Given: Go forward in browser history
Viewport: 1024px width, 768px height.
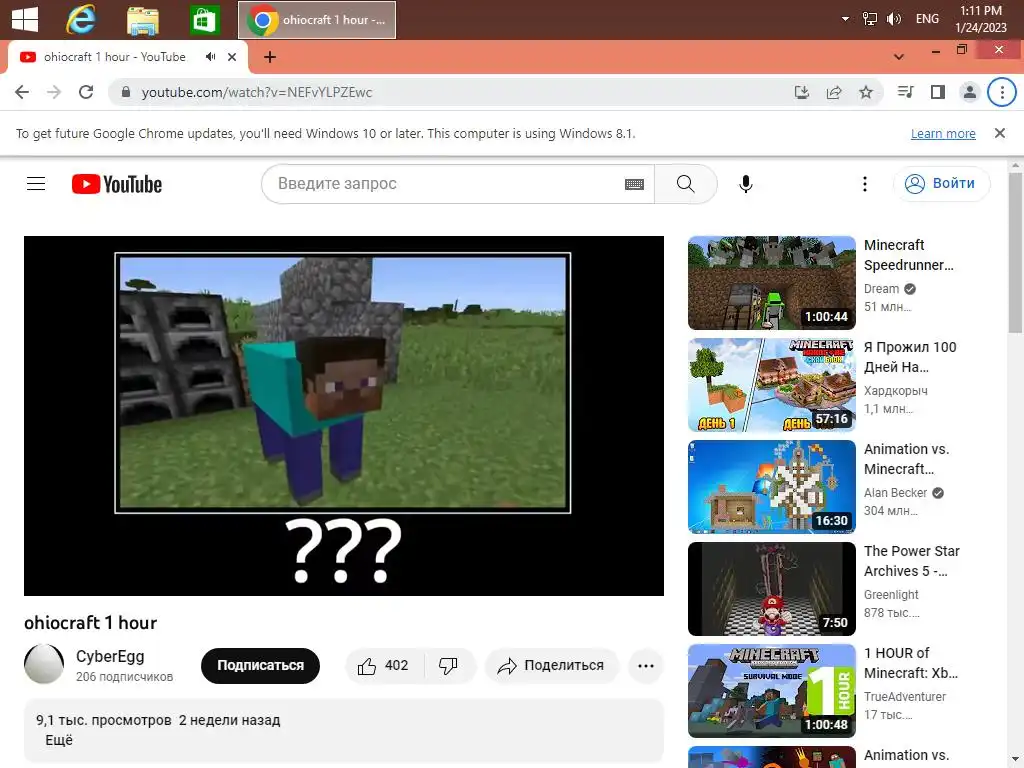Looking at the screenshot, I should (54, 92).
